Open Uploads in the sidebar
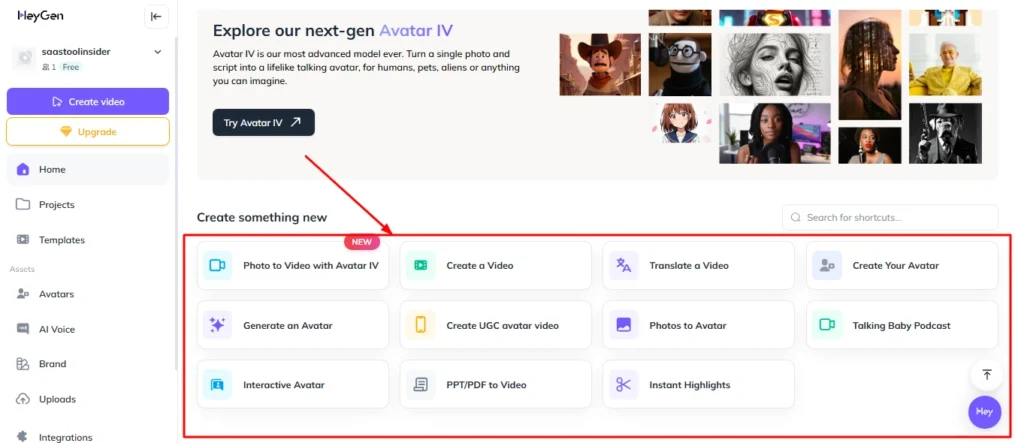The width and height of the screenshot is (1024, 443). pyautogui.click(x=88, y=399)
